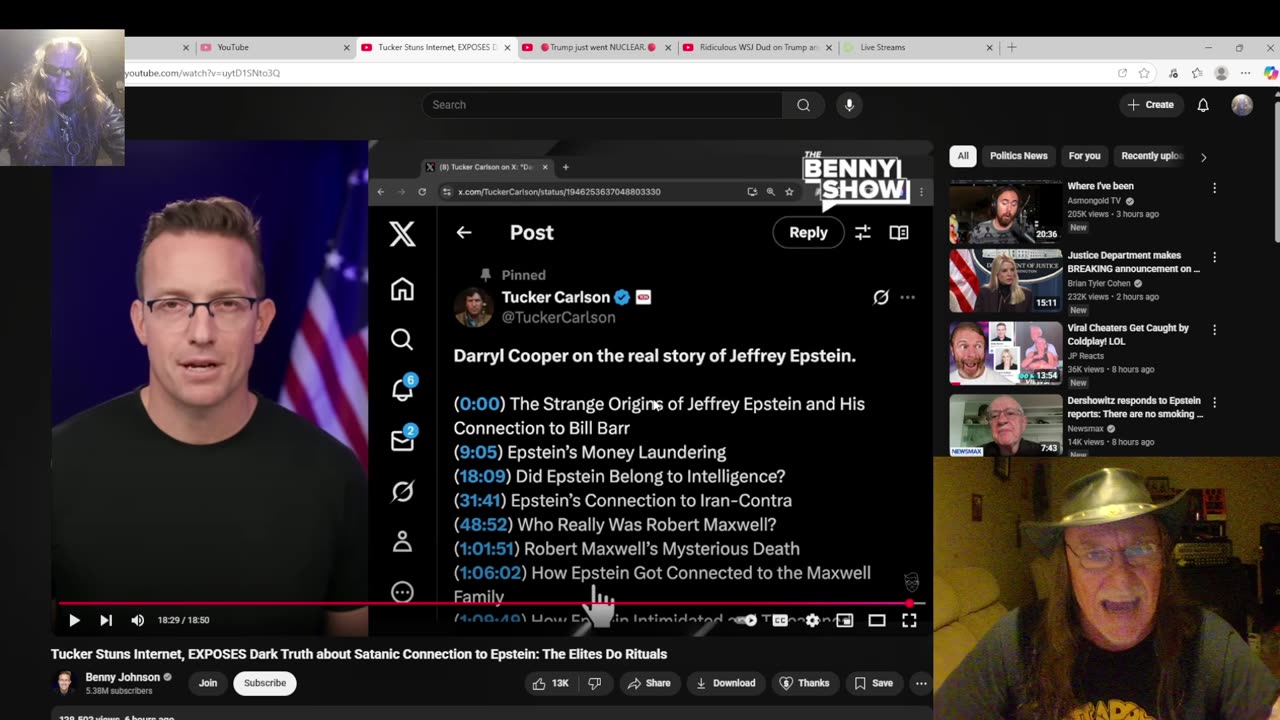Open options menu for Justice Department video
1280x720 pixels.
click(x=1214, y=257)
